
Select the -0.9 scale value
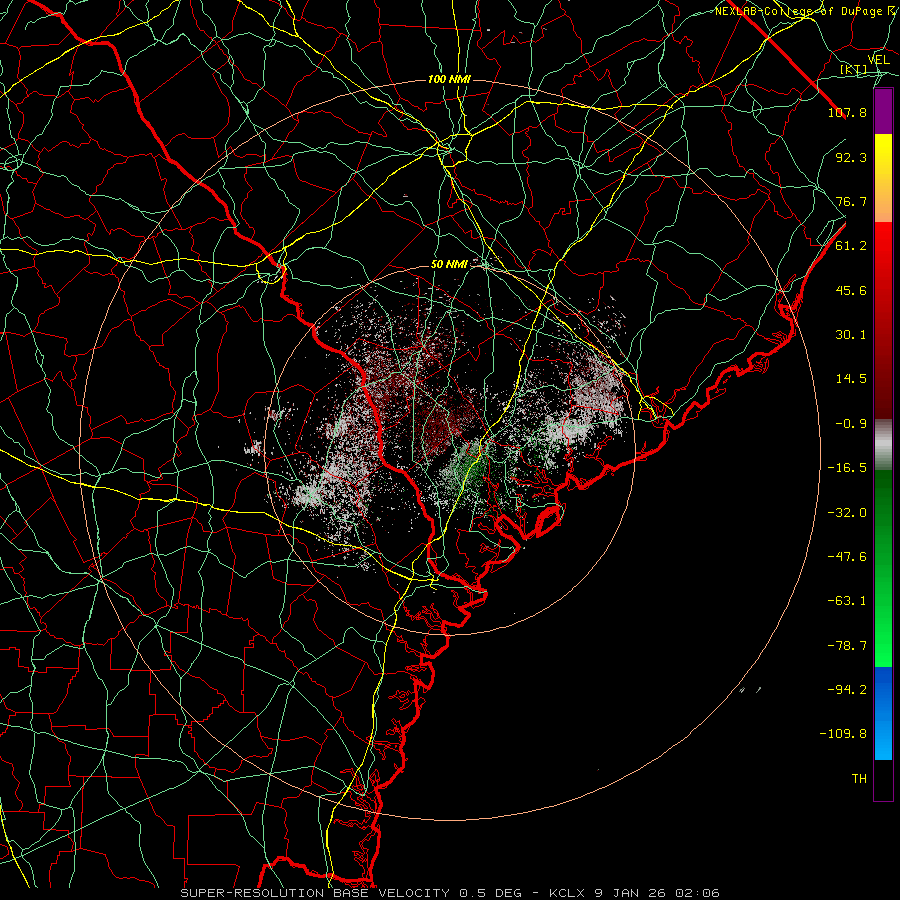tap(851, 424)
